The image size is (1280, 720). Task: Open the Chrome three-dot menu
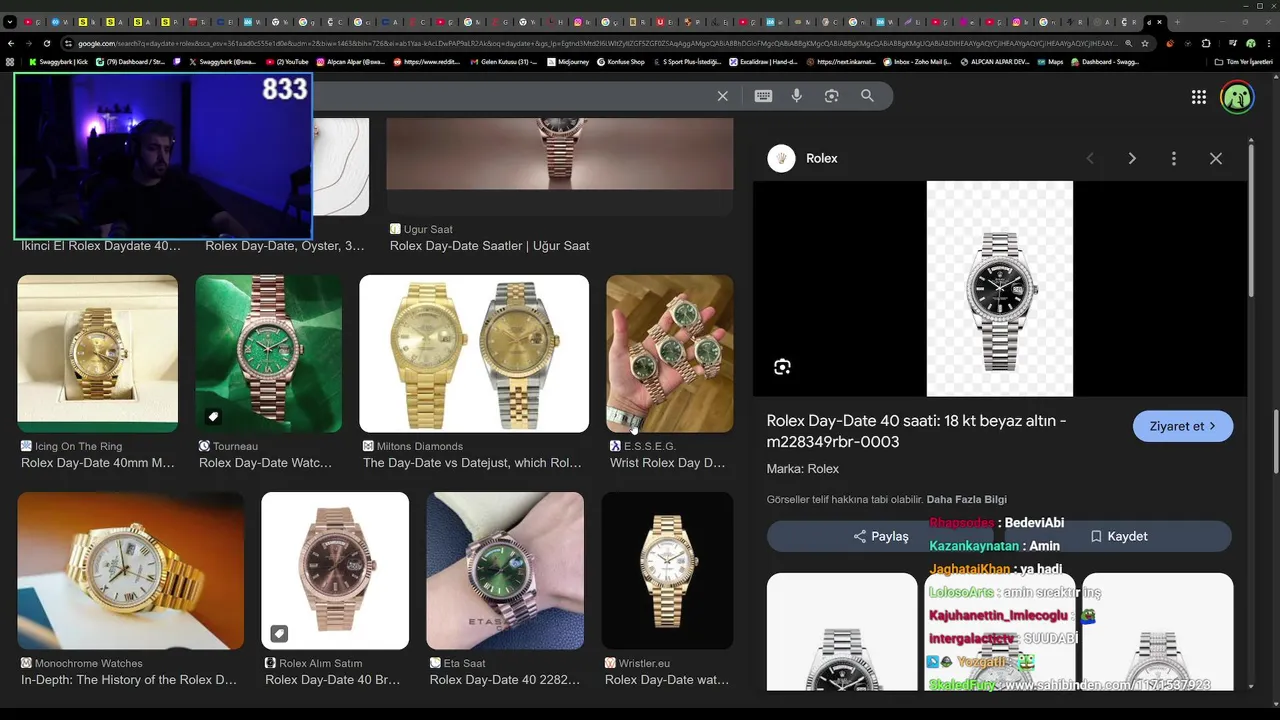[x=1269, y=43]
